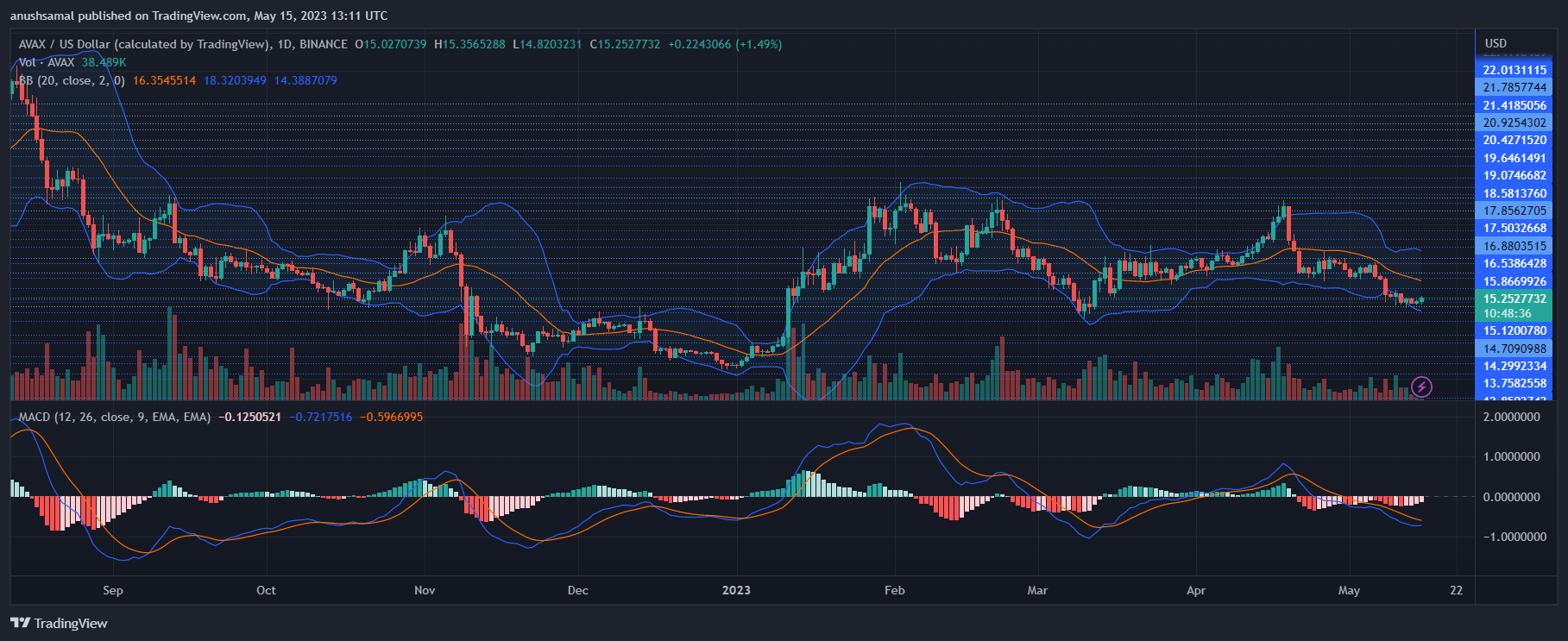This screenshot has width=1568, height=641.
Task: Click the current price label 15.2527732
Action: click(1514, 299)
